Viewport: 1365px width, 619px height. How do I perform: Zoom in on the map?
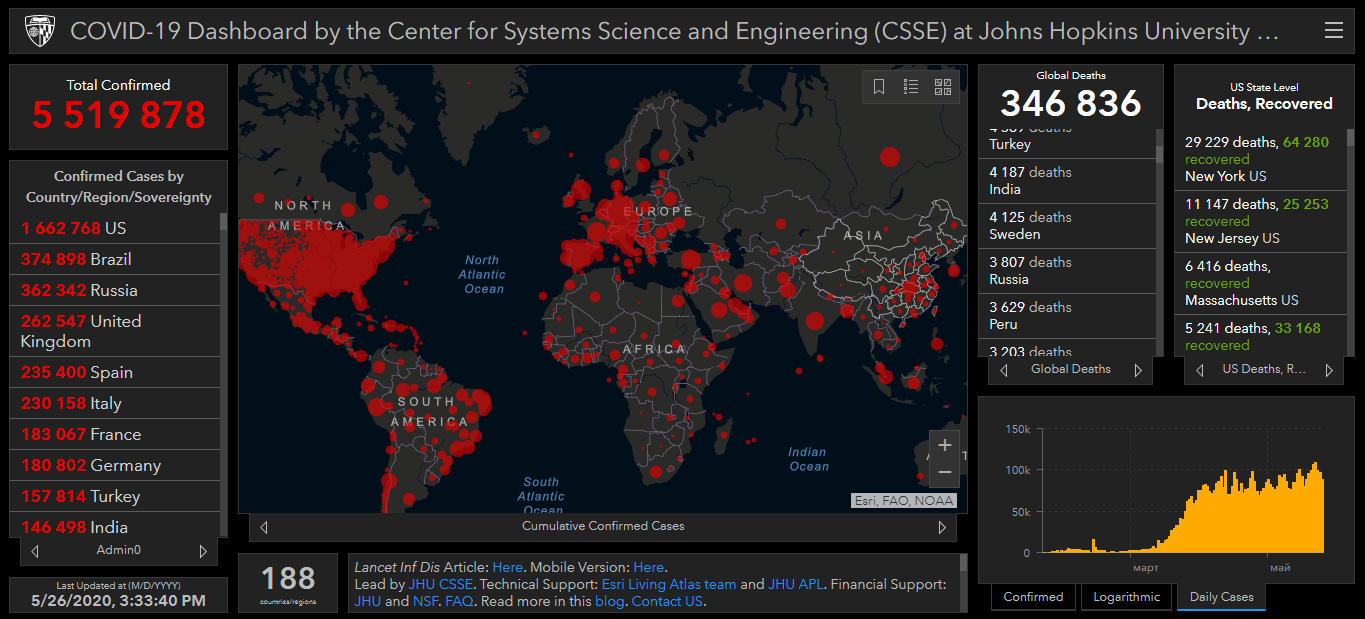pyautogui.click(x=945, y=444)
